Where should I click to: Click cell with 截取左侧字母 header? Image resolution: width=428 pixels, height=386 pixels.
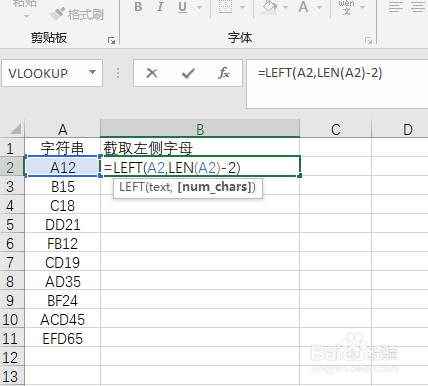pos(200,148)
